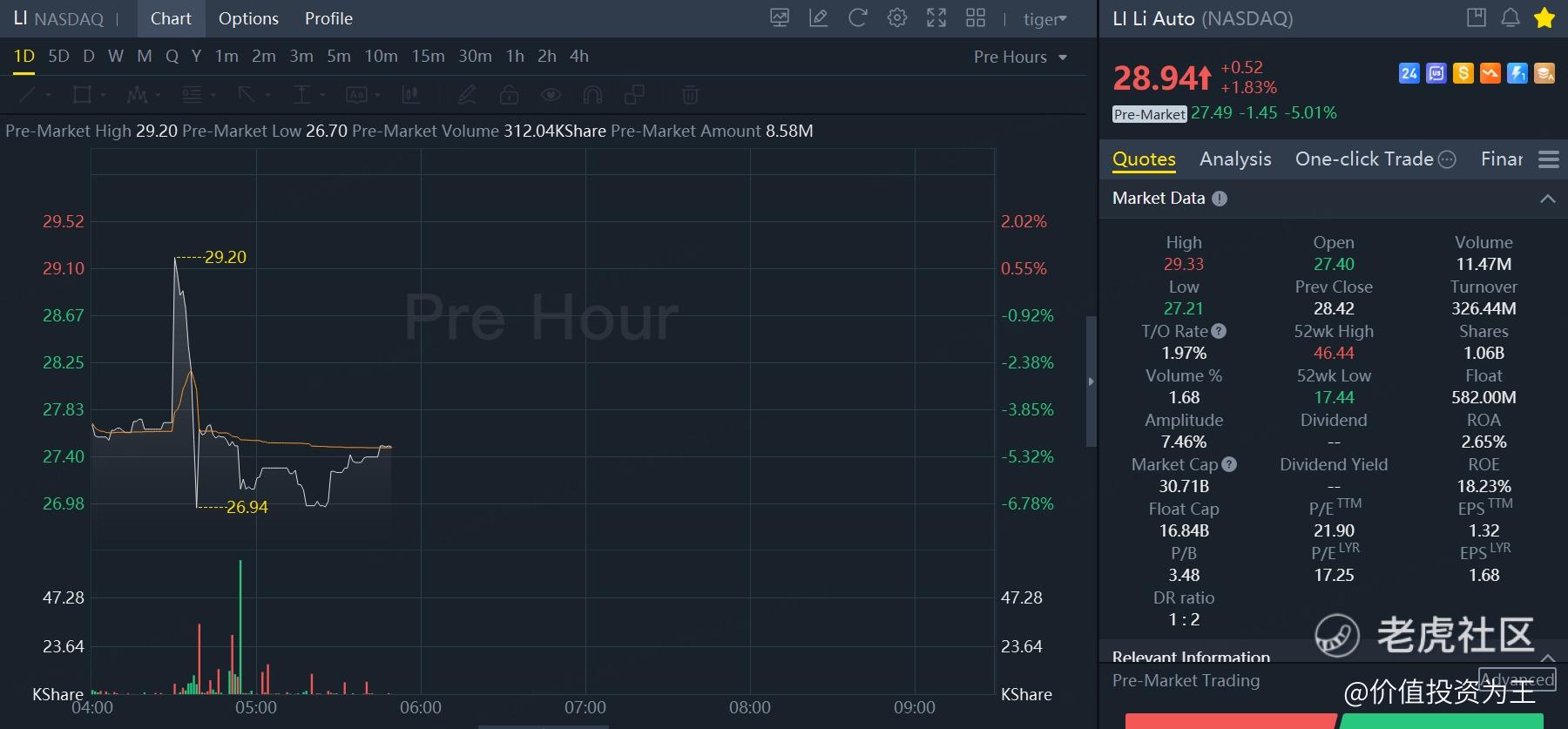This screenshot has height=729, width=1568.
Task: Toggle the favorite star for Li Auto
Action: (x=1544, y=17)
